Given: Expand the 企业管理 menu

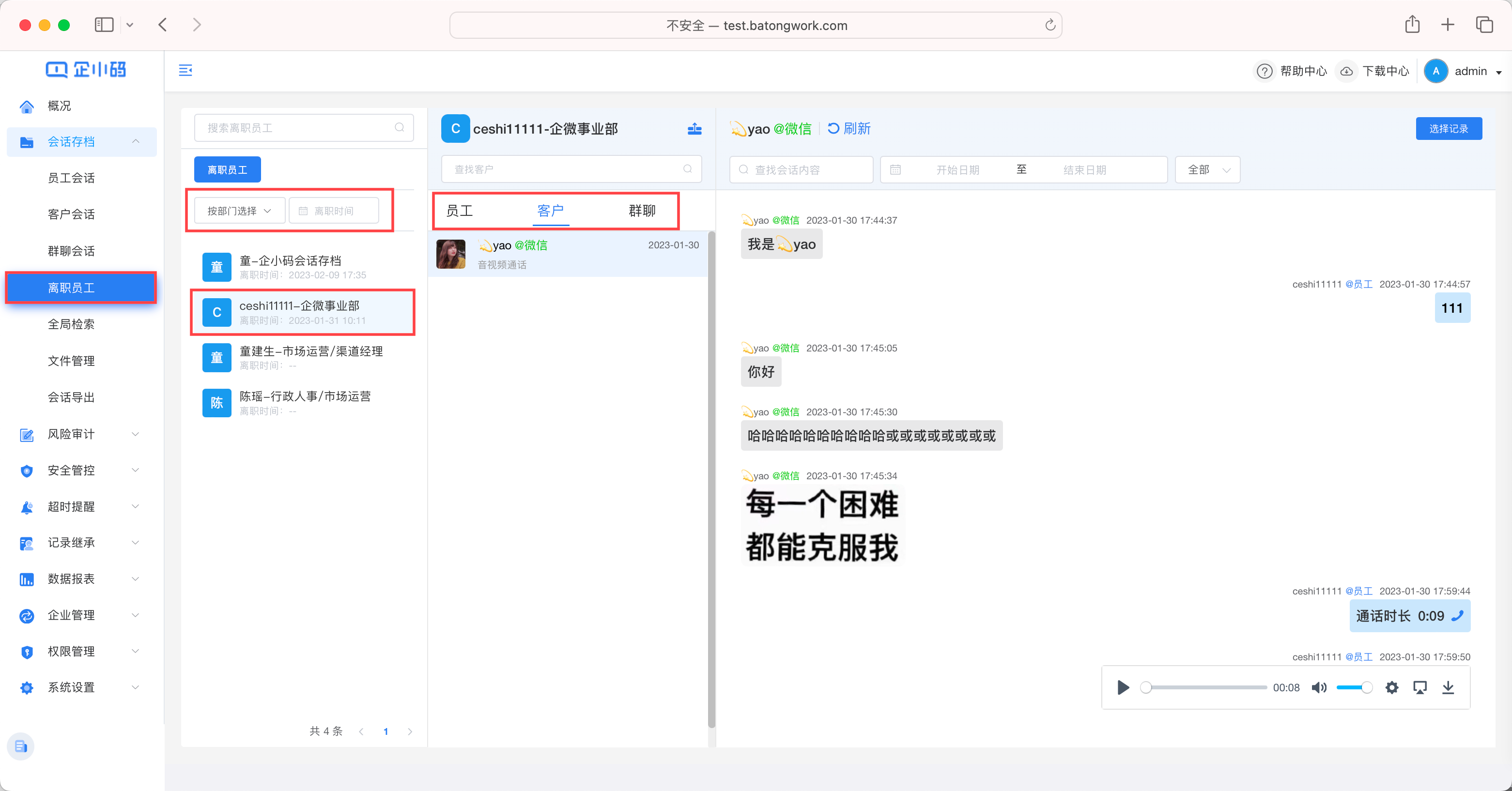Looking at the screenshot, I should [136, 616].
